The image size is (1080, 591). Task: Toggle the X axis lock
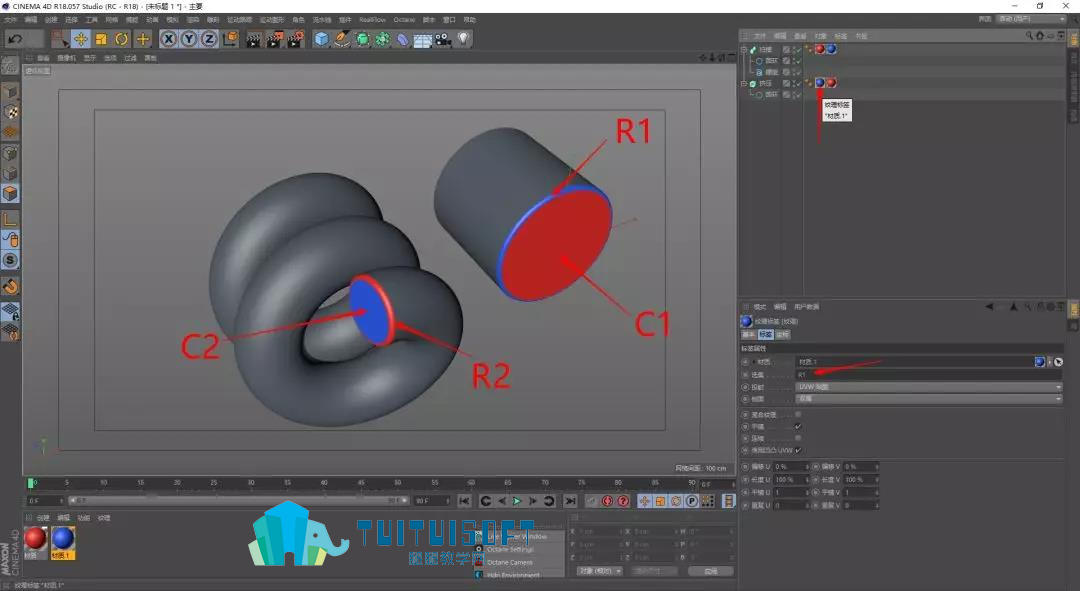coord(168,39)
